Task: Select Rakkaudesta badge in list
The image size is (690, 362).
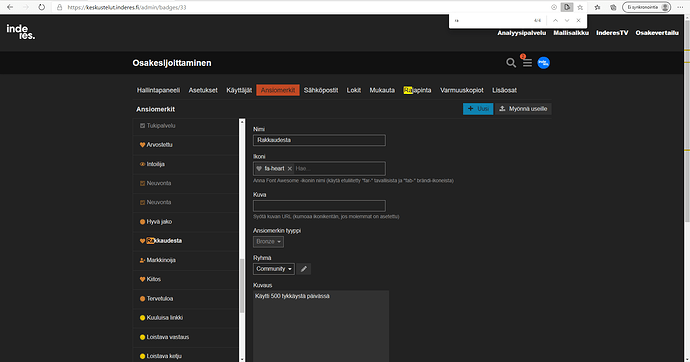Action: [x=186, y=241]
